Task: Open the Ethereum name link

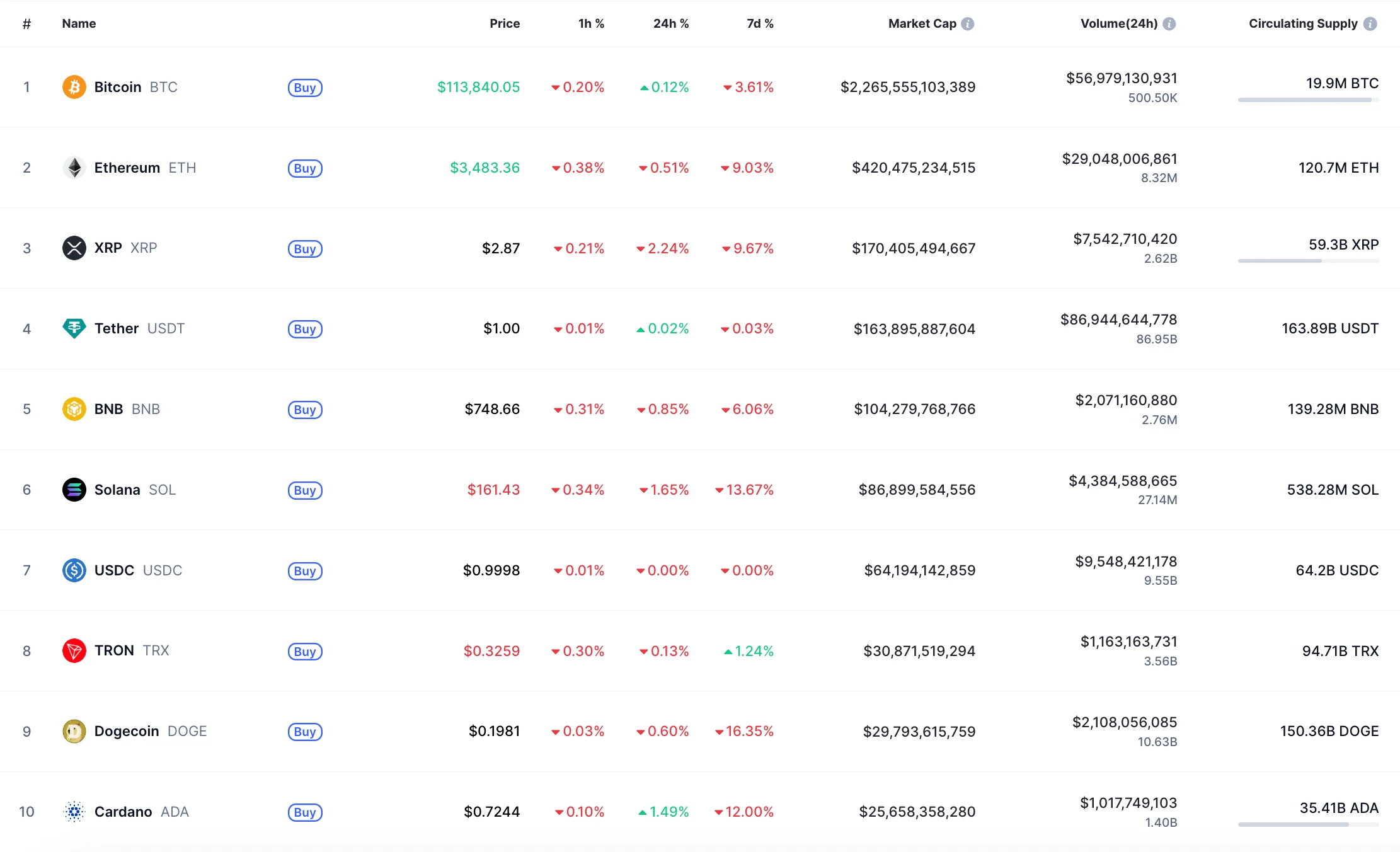Action: (x=127, y=168)
